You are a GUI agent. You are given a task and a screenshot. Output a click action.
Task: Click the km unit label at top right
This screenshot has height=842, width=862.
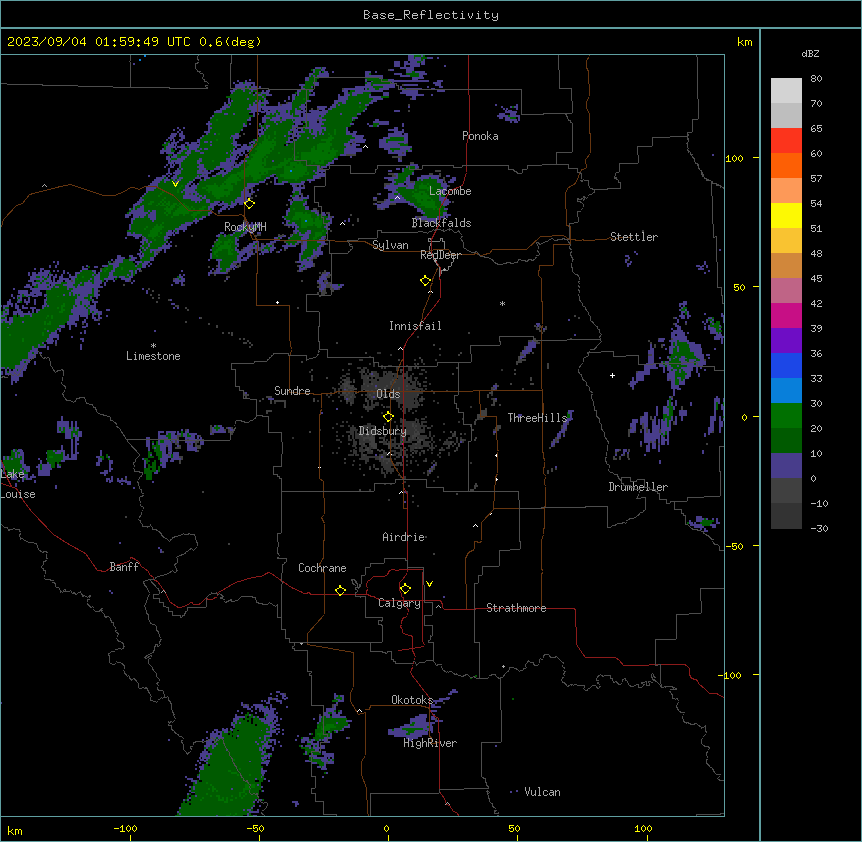tap(744, 42)
